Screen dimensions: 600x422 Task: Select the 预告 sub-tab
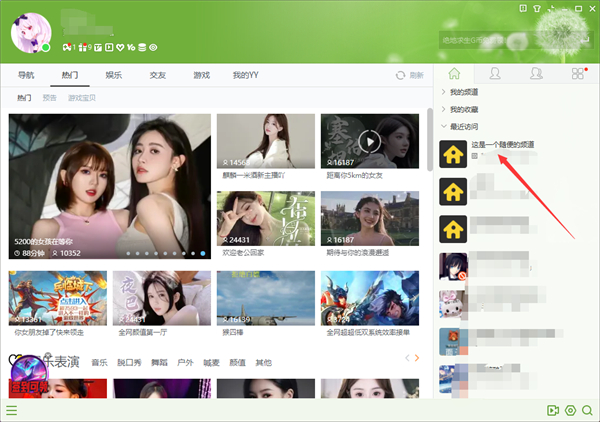pyautogui.click(x=49, y=98)
